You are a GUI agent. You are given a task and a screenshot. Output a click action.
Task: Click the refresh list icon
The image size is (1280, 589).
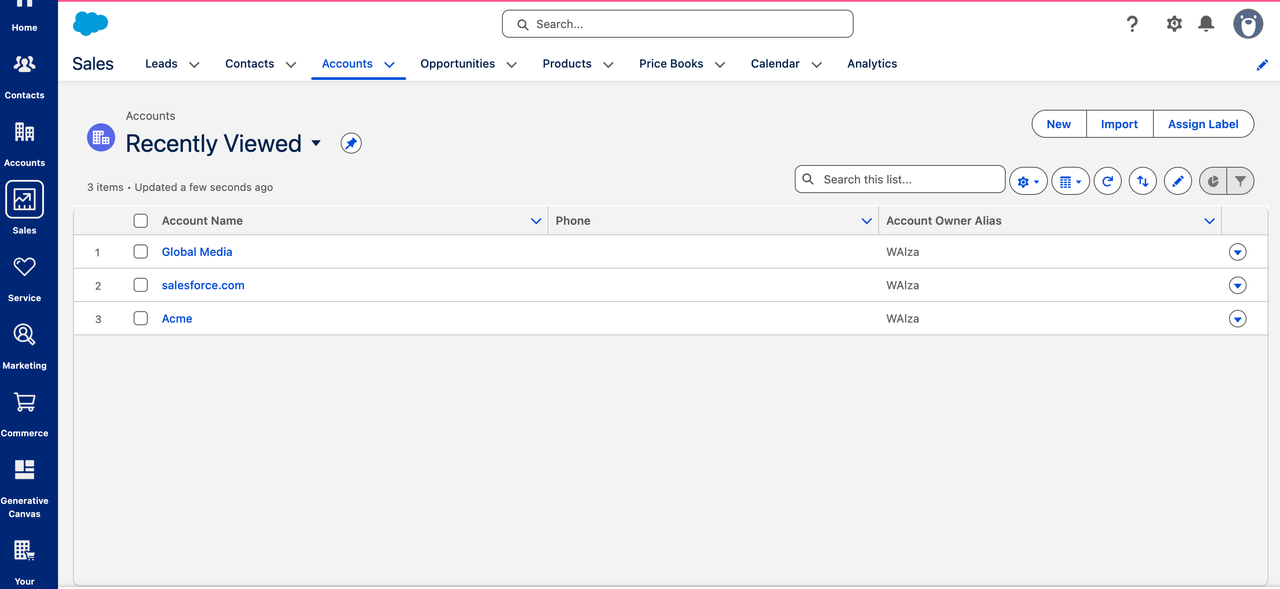click(1107, 181)
